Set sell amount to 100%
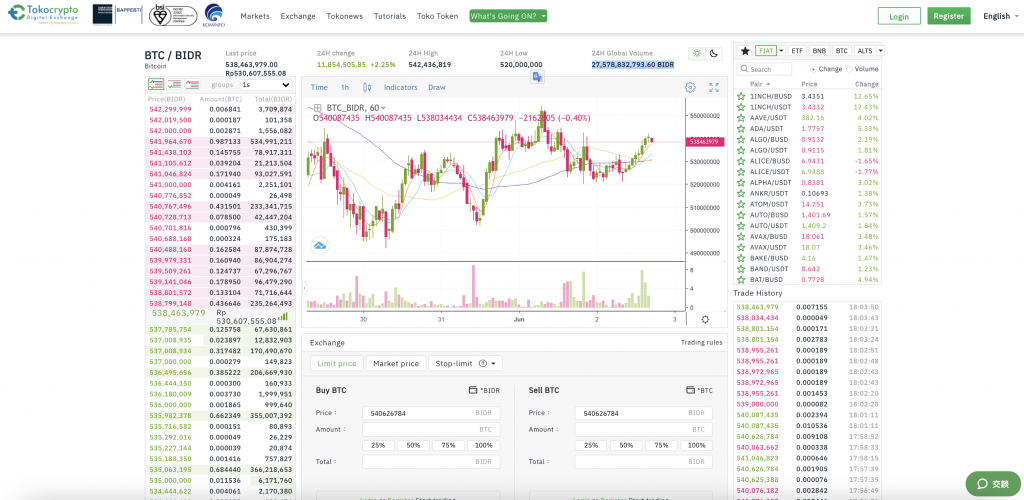Screen dimensions: 1024x500 click(x=696, y=445)
